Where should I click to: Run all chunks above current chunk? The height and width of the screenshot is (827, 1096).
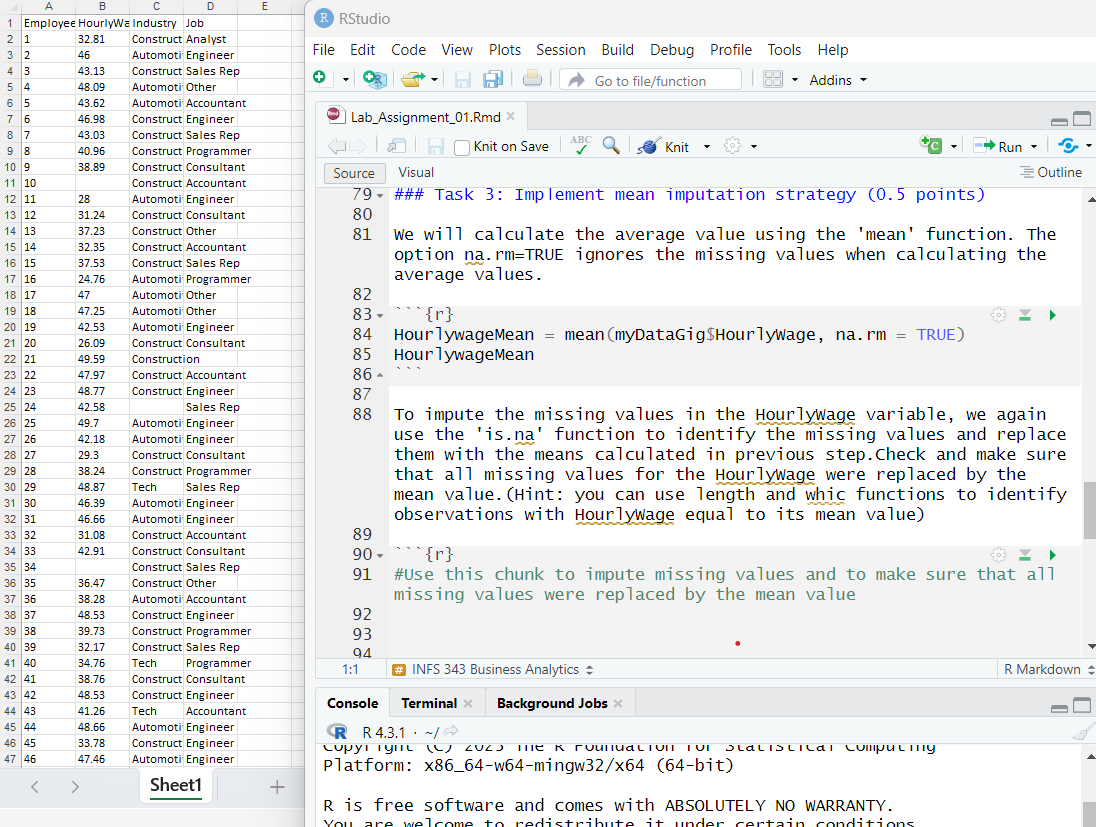click(1022, 314)
